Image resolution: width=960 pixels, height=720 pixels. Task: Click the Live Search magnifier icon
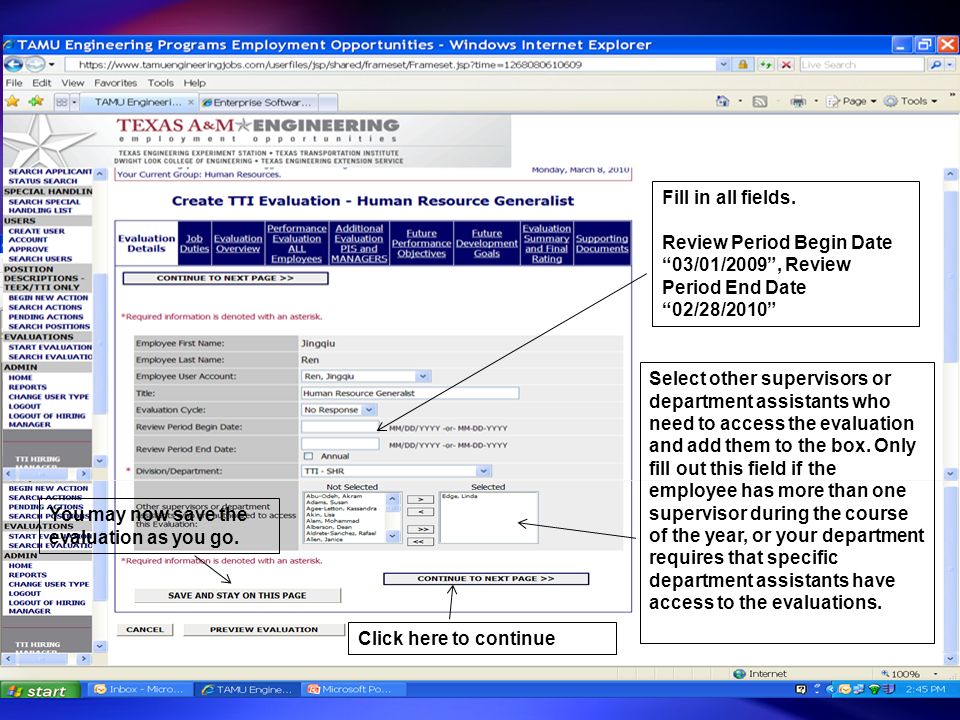936,64
